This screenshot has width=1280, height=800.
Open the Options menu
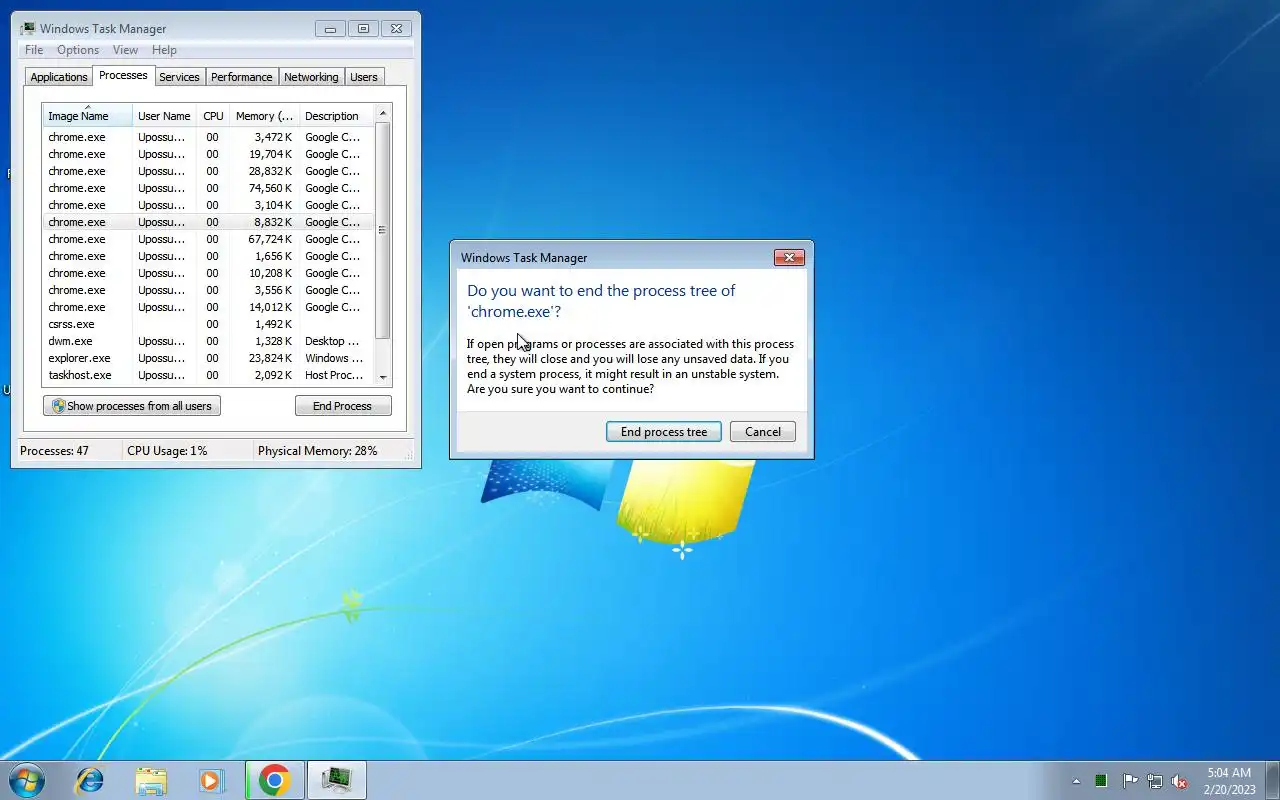pyautogui.click(x=78, y=50)
